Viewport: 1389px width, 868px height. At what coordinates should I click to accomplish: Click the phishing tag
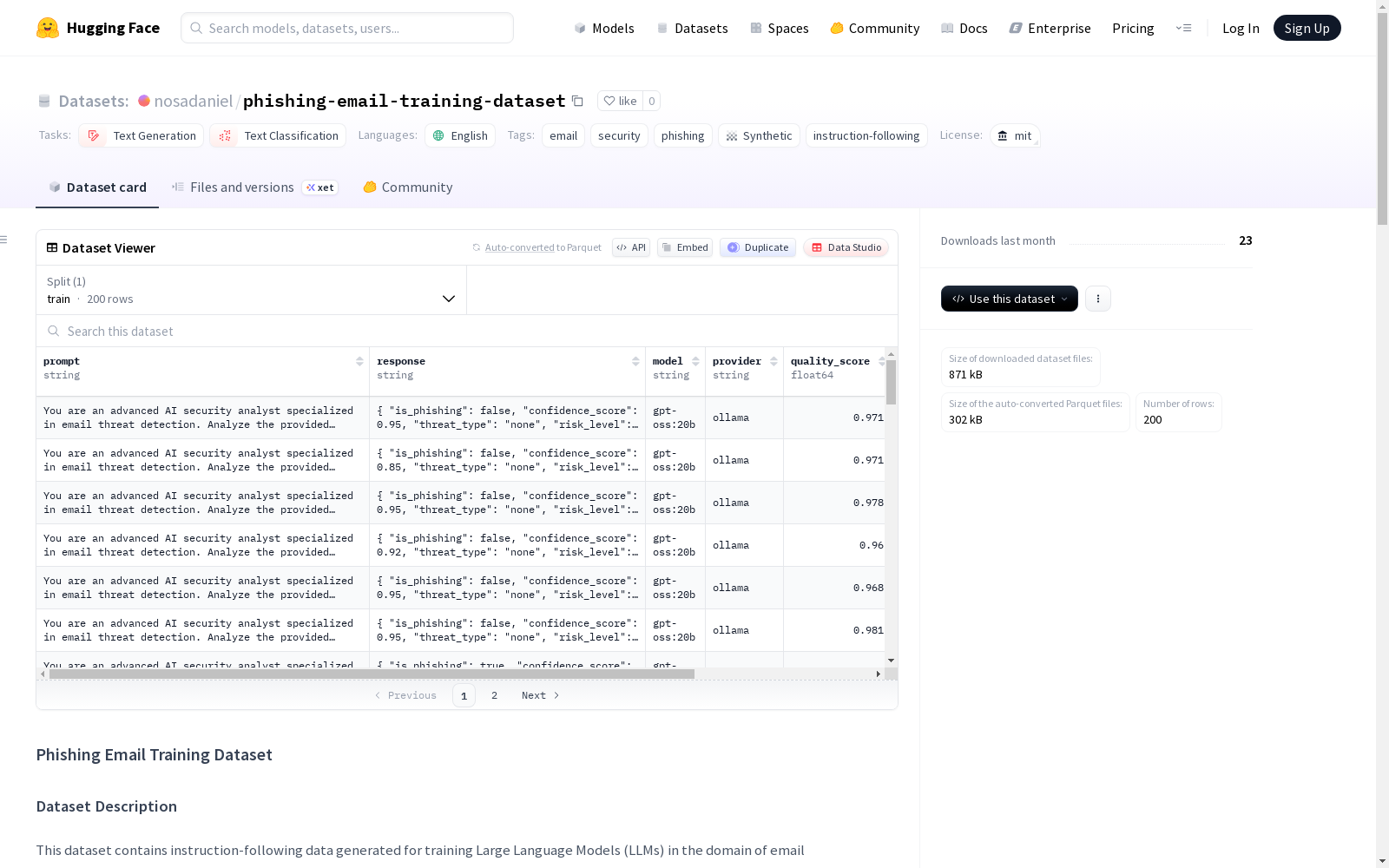click(683, 135)
